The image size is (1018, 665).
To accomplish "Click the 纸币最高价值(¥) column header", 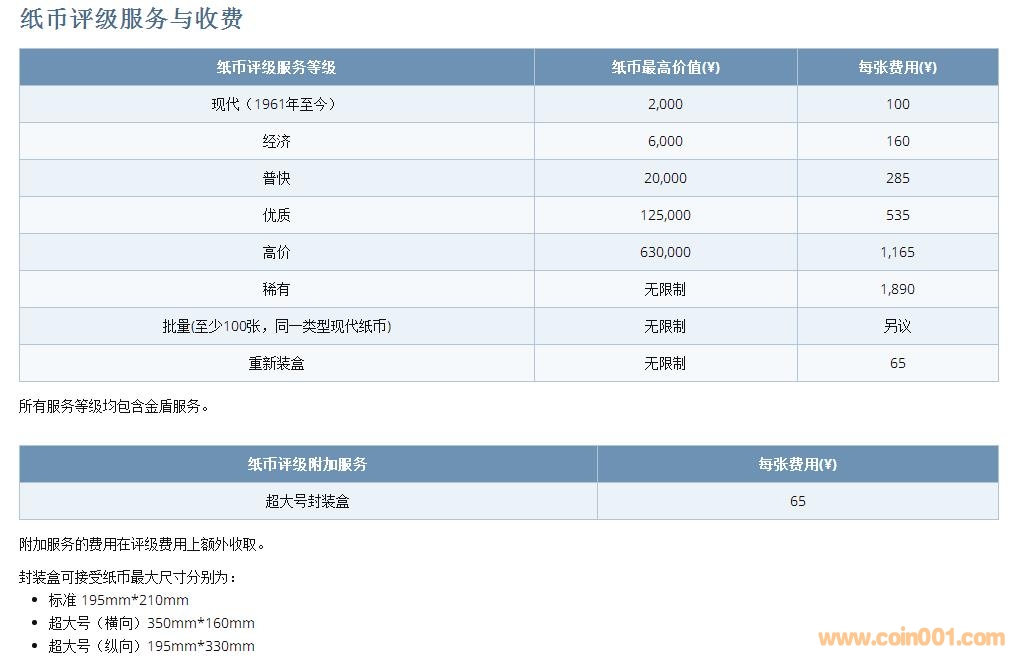I will click(665, 67).
